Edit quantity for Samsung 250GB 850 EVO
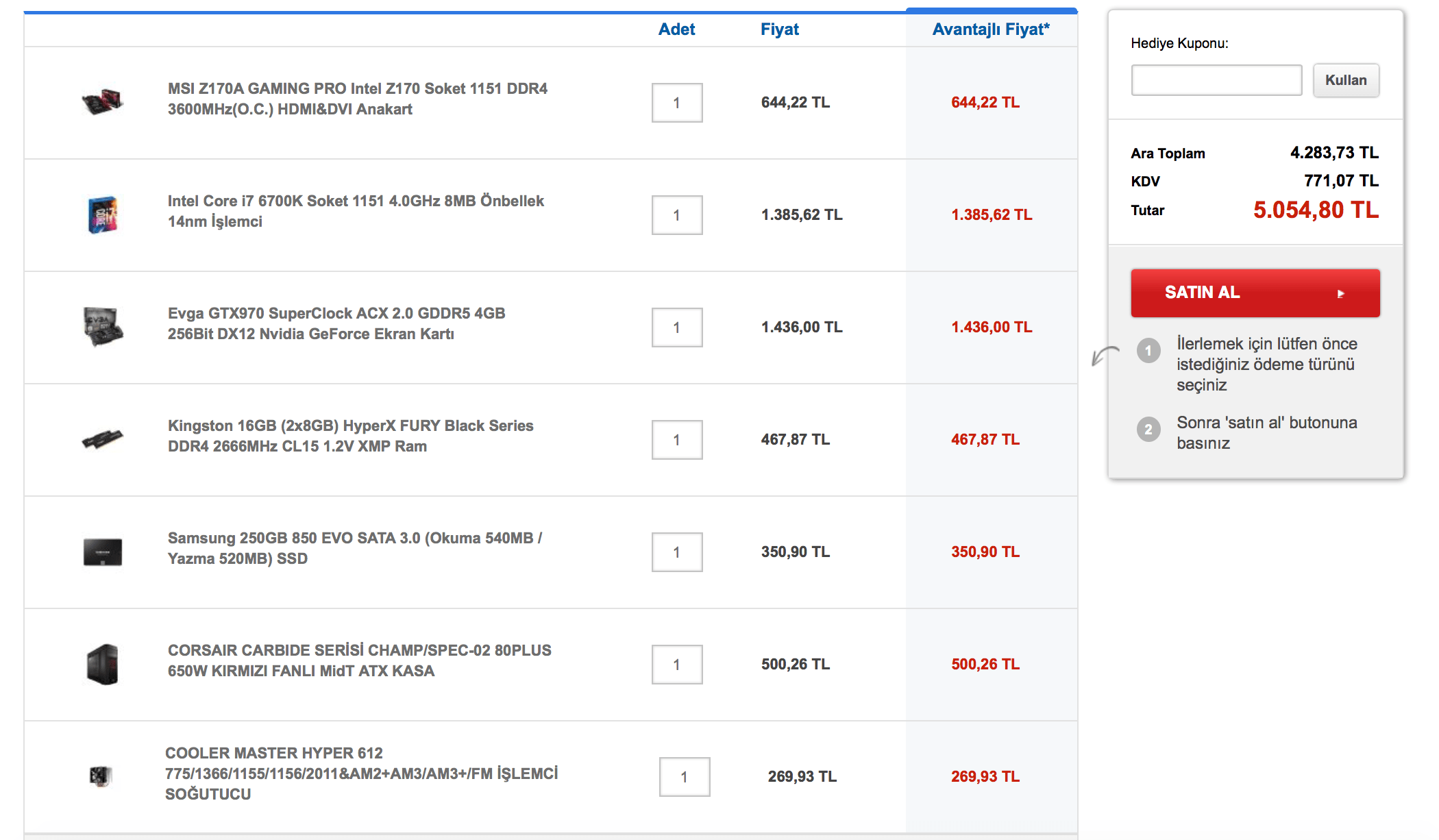 676,552
